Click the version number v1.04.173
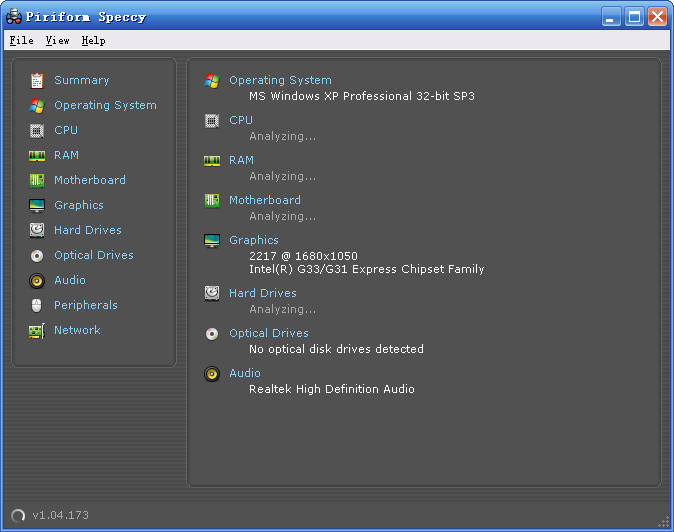The width and height of the screenshot is (674, 532). pos(60,515)
